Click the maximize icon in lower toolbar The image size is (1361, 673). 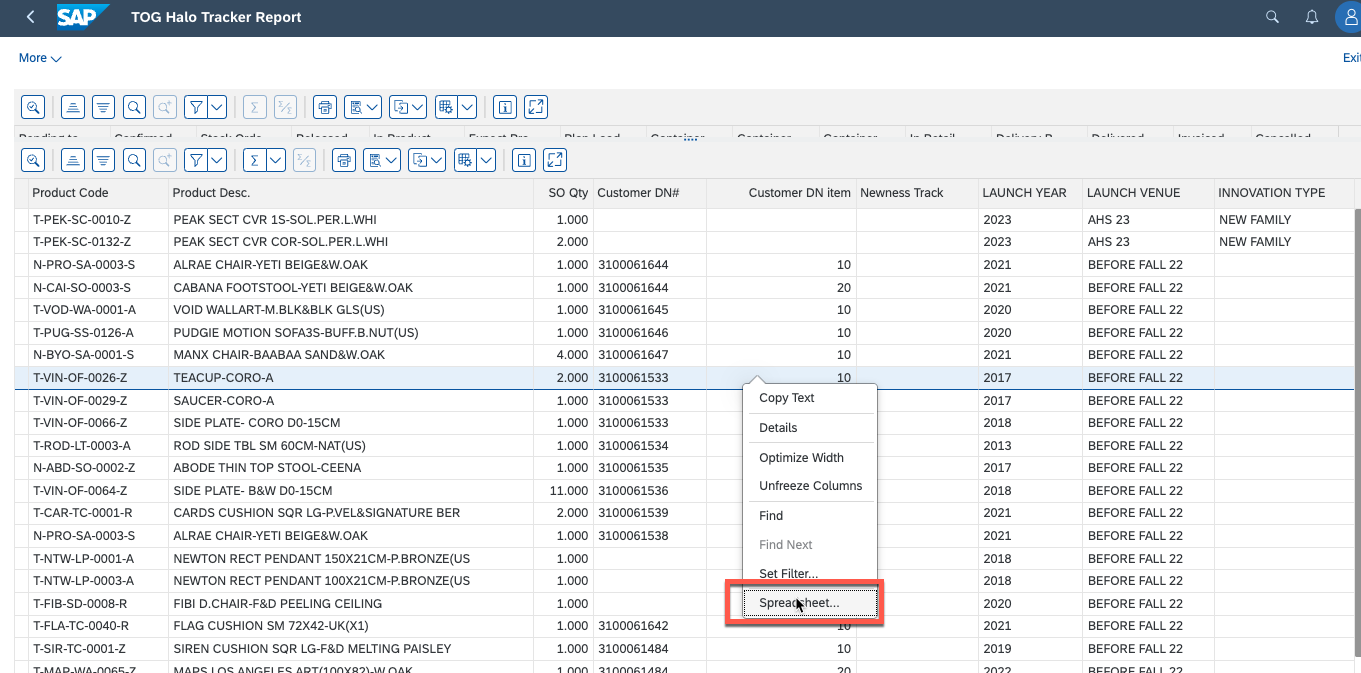pos(554,160)
